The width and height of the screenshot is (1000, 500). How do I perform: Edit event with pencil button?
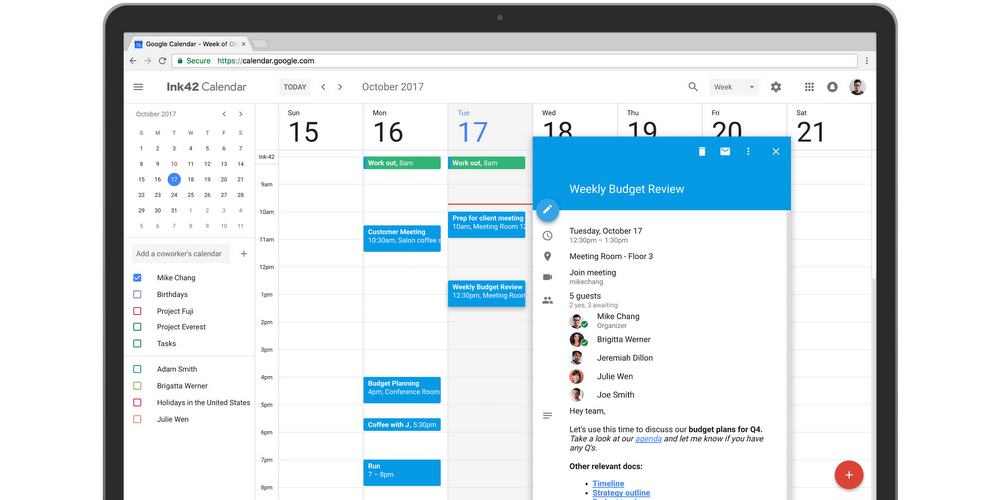pyautogui.click(x=547, y=210)
